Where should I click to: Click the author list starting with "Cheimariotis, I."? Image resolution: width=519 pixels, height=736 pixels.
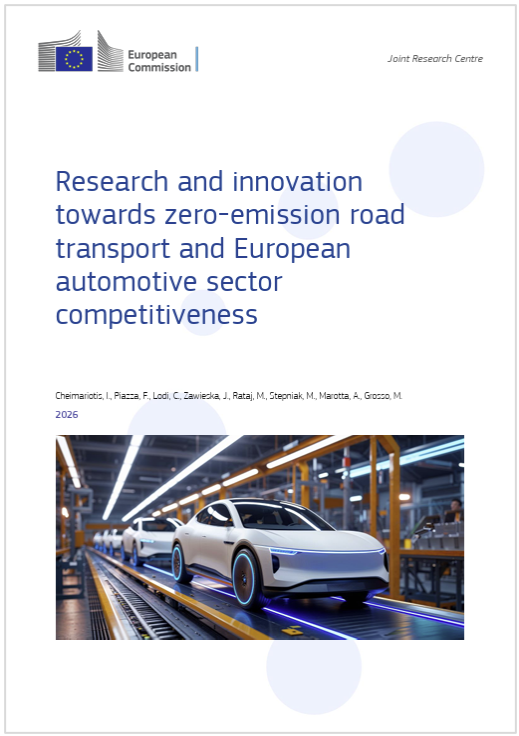click(229, 396)
